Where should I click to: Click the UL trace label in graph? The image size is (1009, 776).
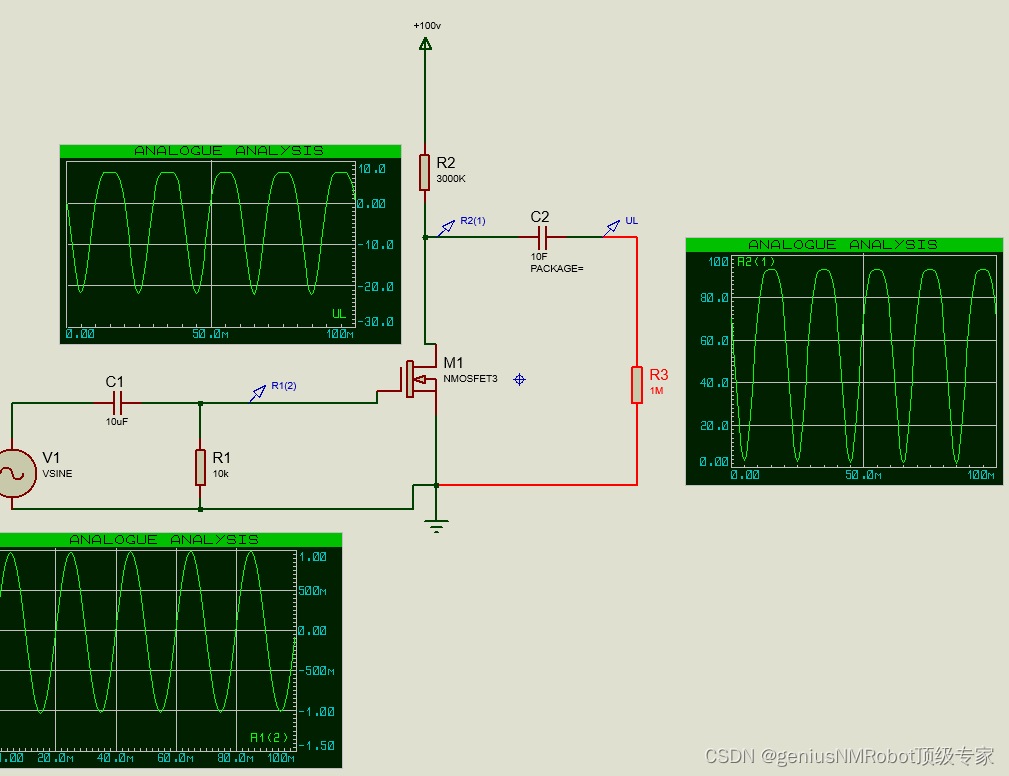(339, 314)
